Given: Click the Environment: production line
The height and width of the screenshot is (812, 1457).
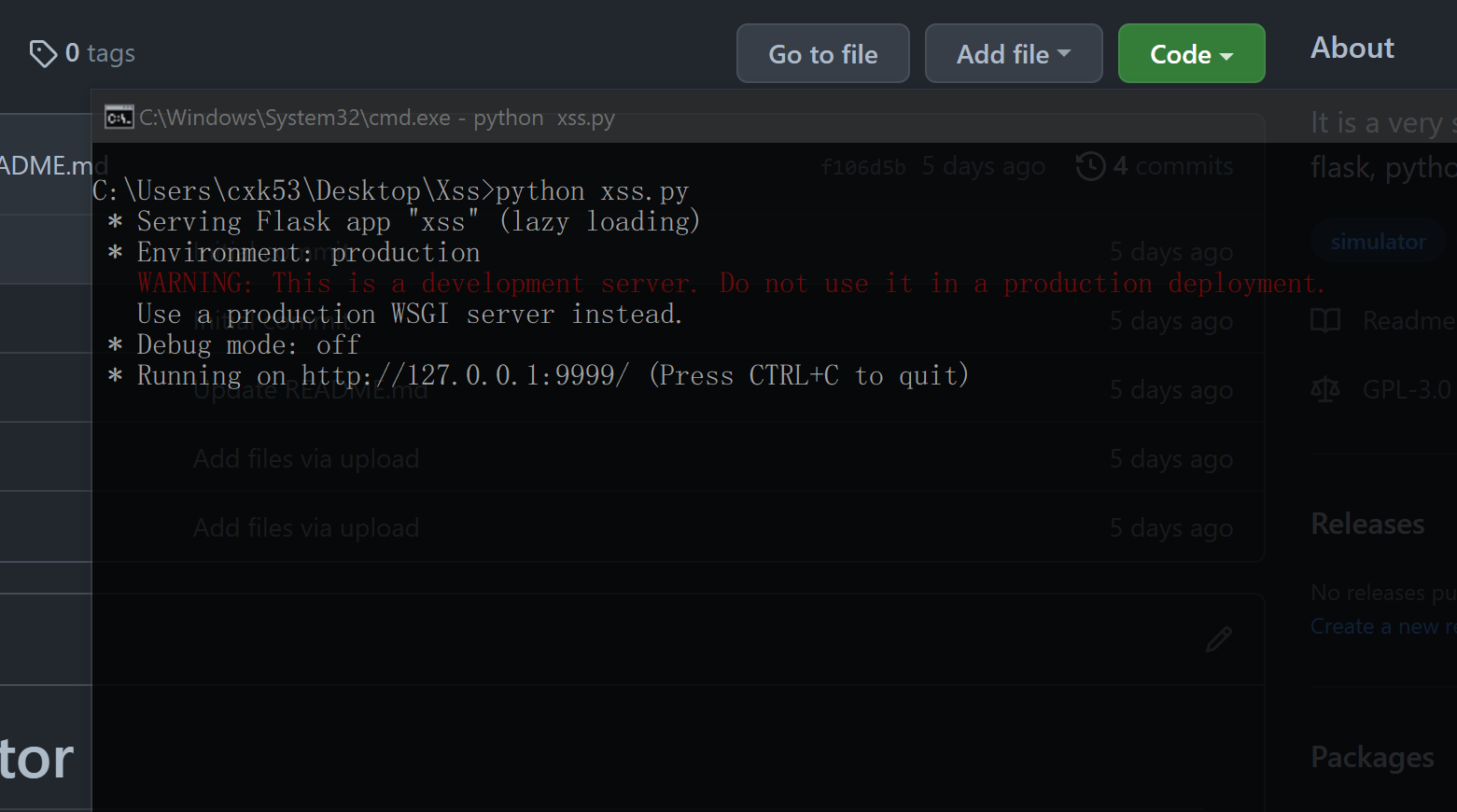Looking at the screenshot, I should tap(294, 252).
